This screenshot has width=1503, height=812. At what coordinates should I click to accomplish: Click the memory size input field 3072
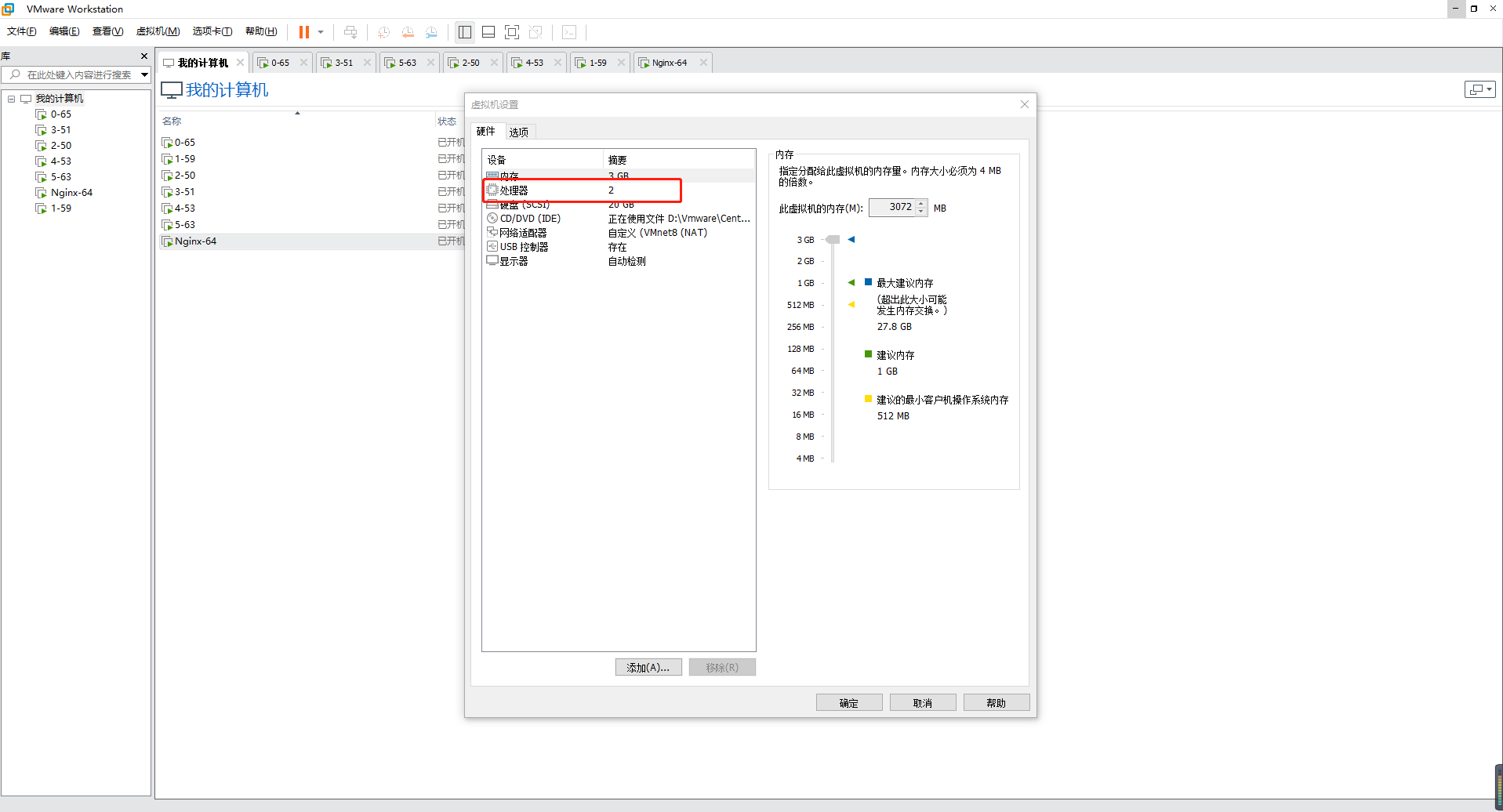tap(892, 208)
